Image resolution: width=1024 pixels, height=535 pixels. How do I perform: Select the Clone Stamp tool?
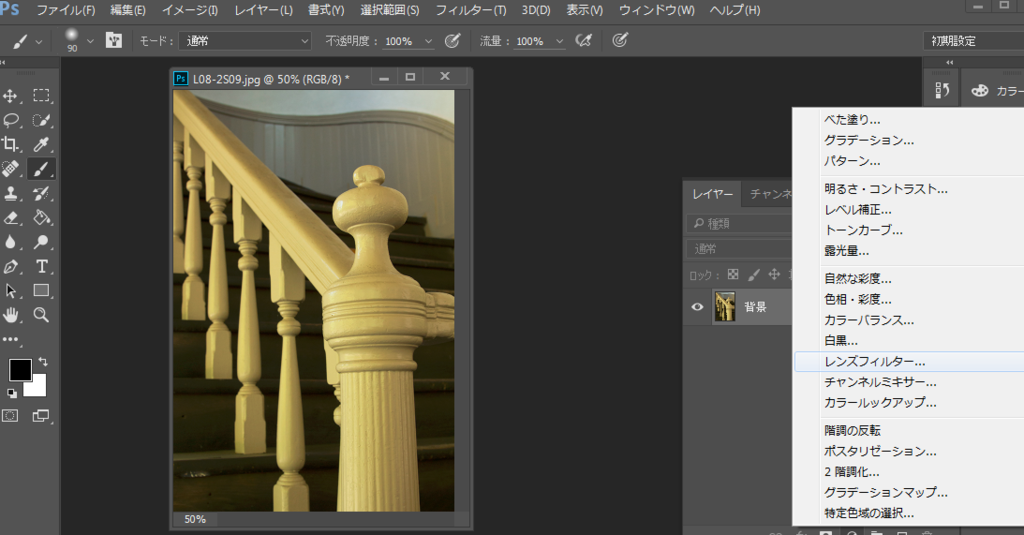click(x=10, y=193)
